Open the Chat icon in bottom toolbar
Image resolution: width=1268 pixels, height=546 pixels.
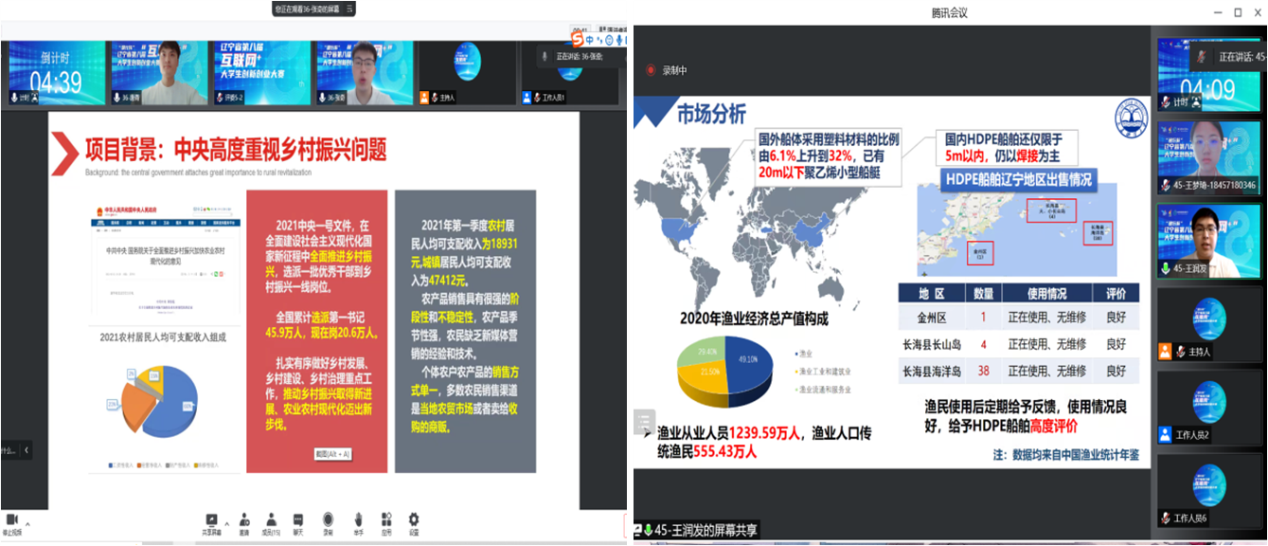tap(298, 520)
